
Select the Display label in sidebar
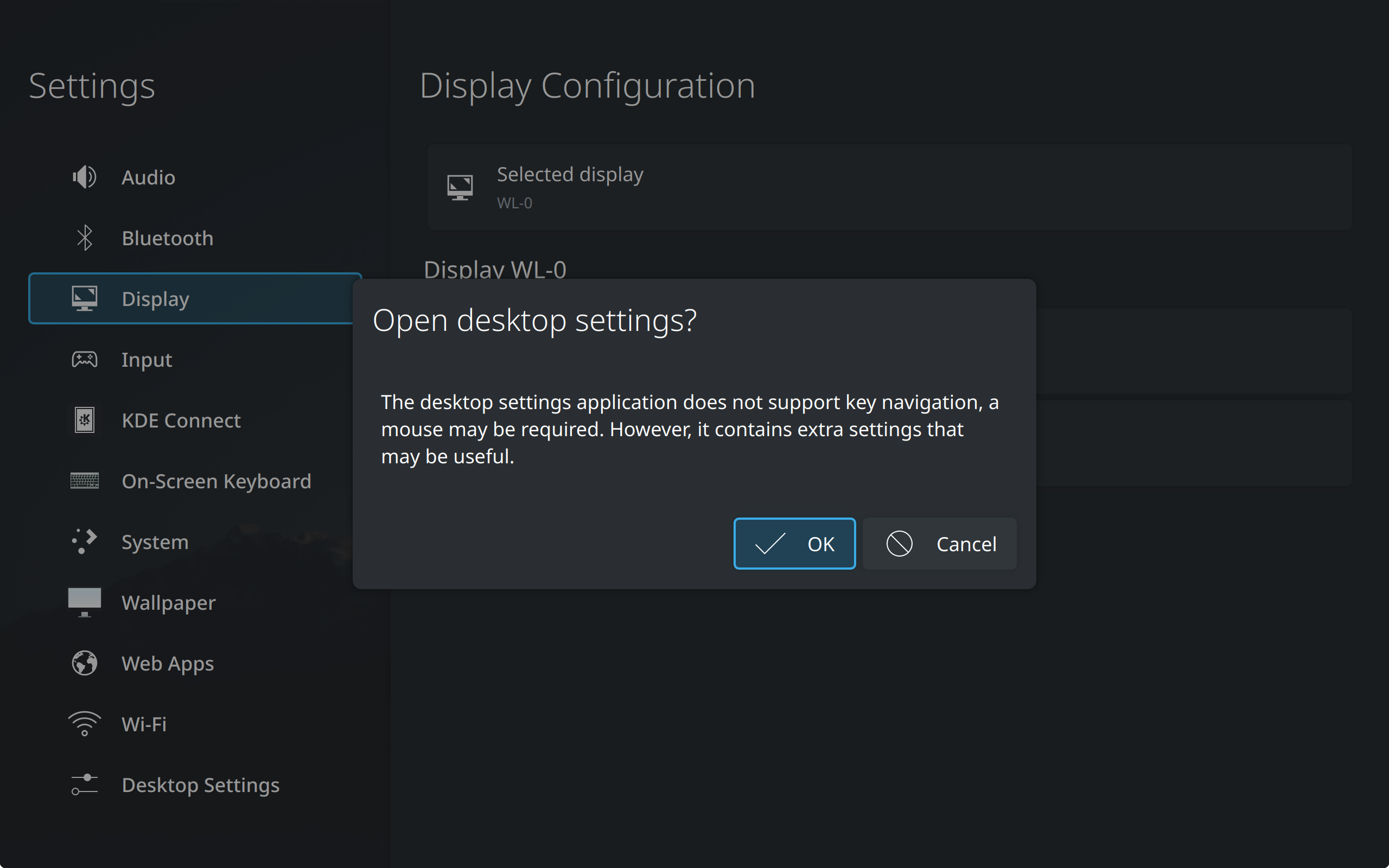point(156,299)
